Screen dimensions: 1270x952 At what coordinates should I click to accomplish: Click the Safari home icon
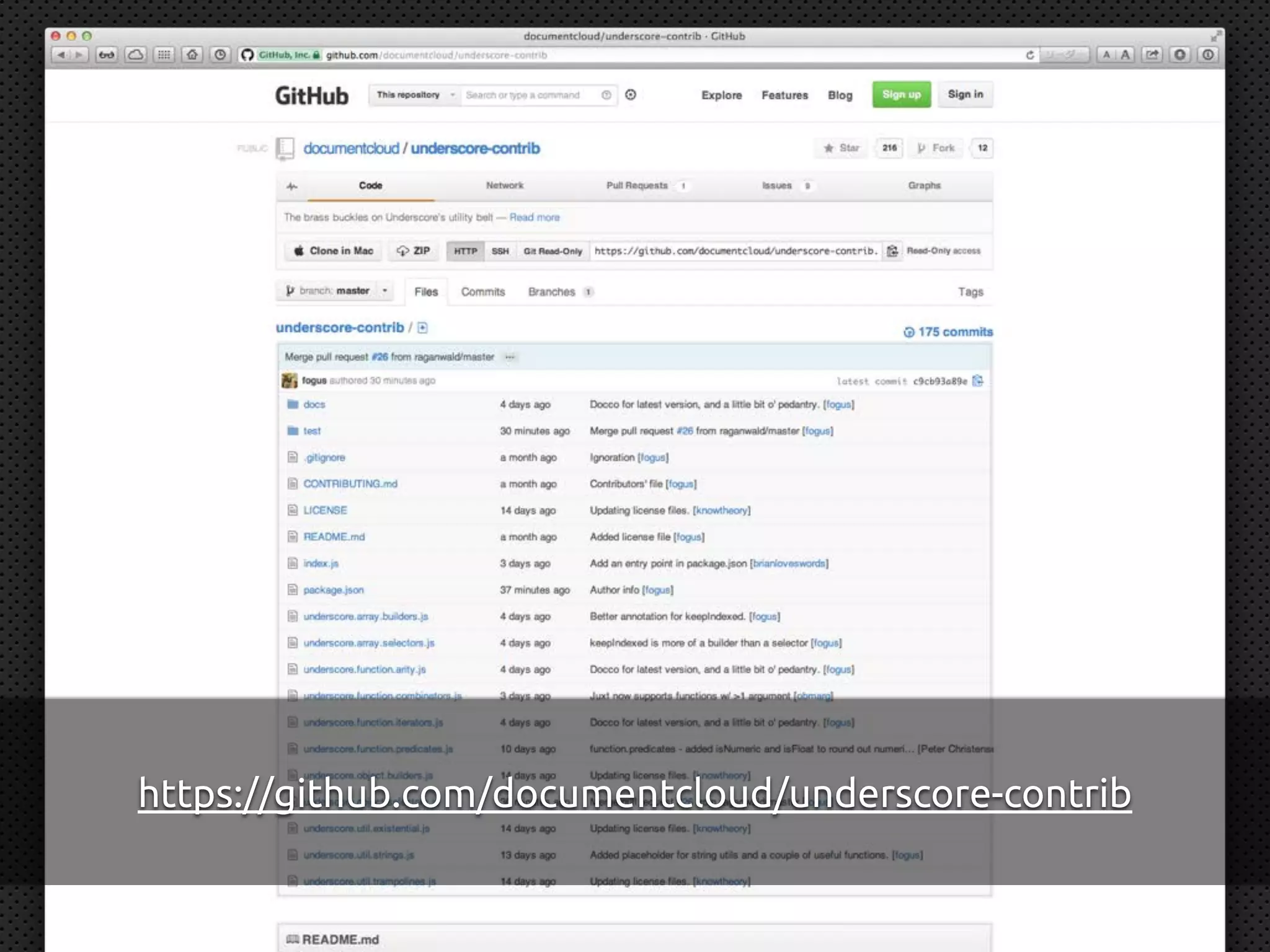tap(192, 55)
